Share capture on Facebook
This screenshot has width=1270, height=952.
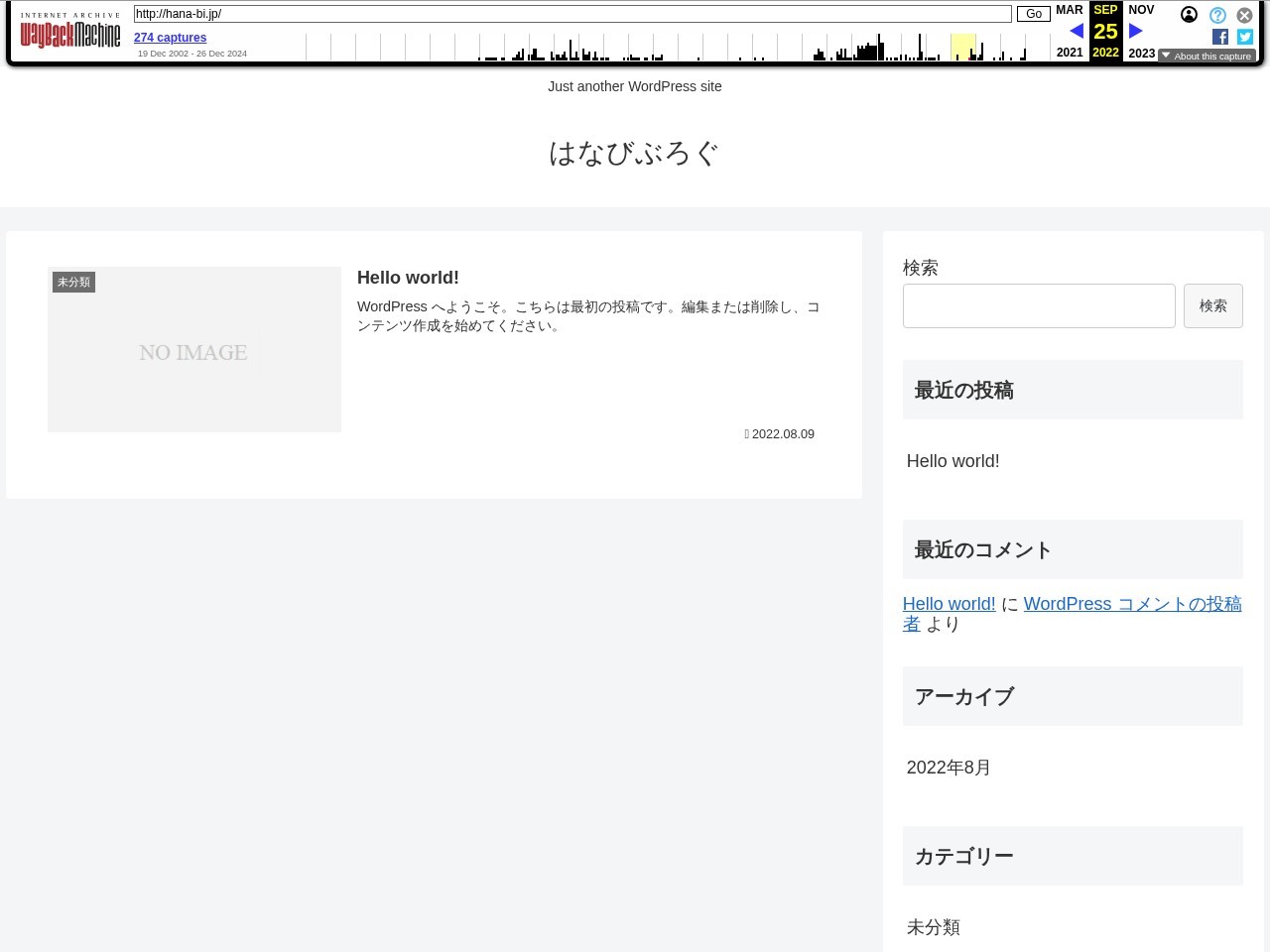(x=1220, y=37)
